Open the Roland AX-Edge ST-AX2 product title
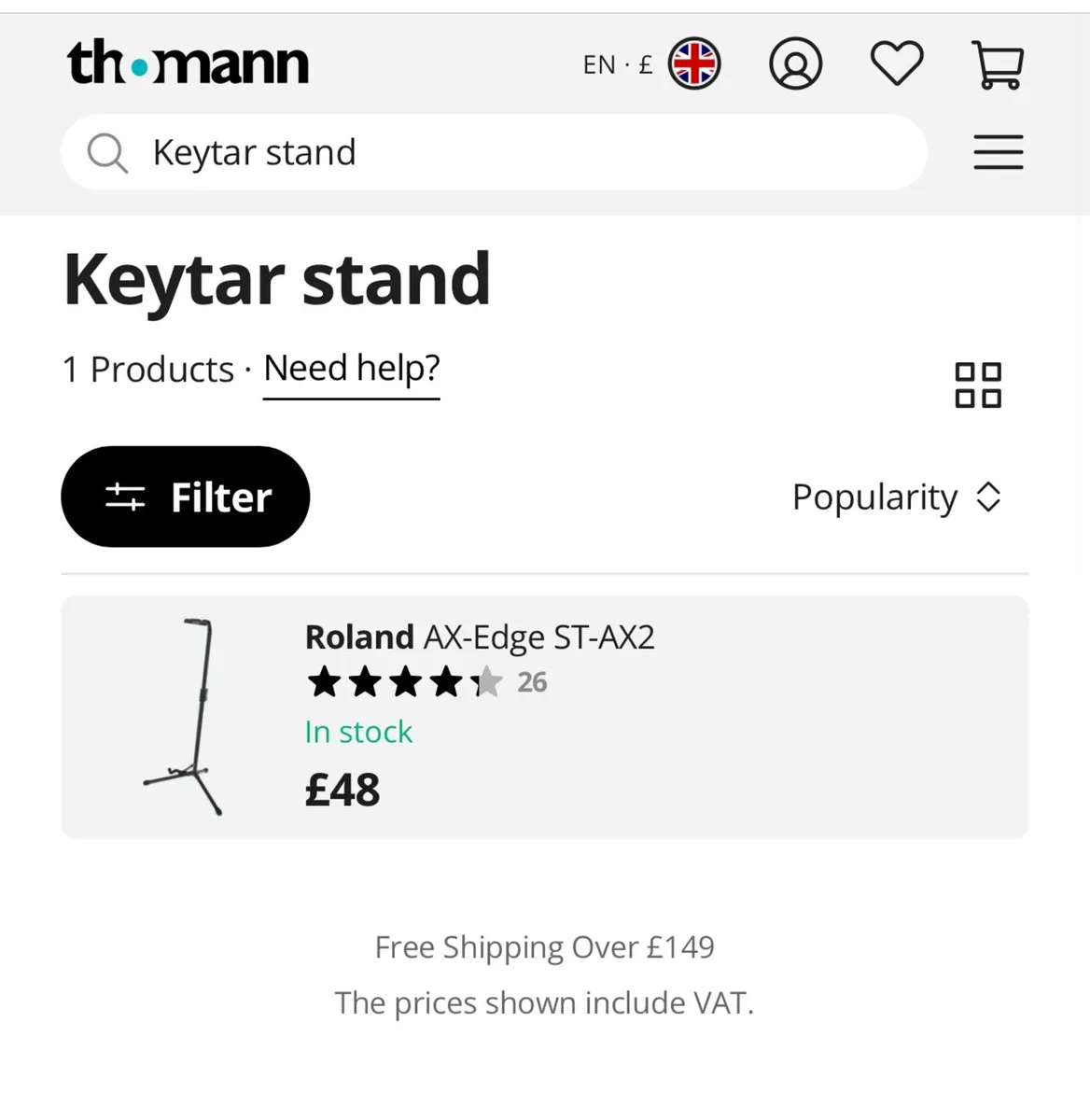The height and width of the screenshot is (1120, 1090). 480,637
